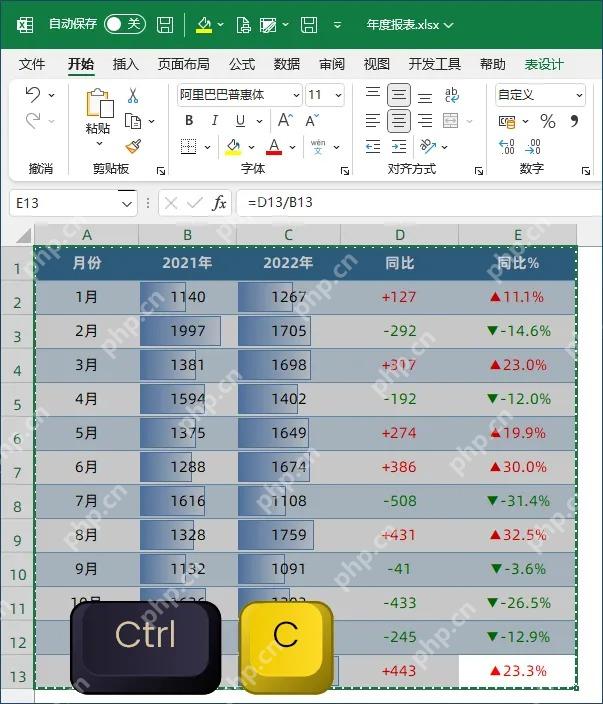Click the text Orientation icon
Screen dimensions: 603x704
pyautogui.click(x=427, y=146)
